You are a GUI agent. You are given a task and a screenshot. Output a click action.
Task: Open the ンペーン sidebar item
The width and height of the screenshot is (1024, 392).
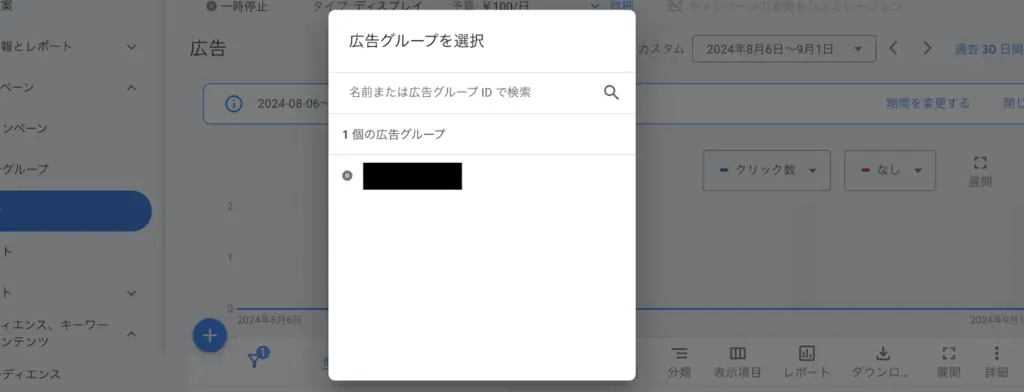pos(25,129)
